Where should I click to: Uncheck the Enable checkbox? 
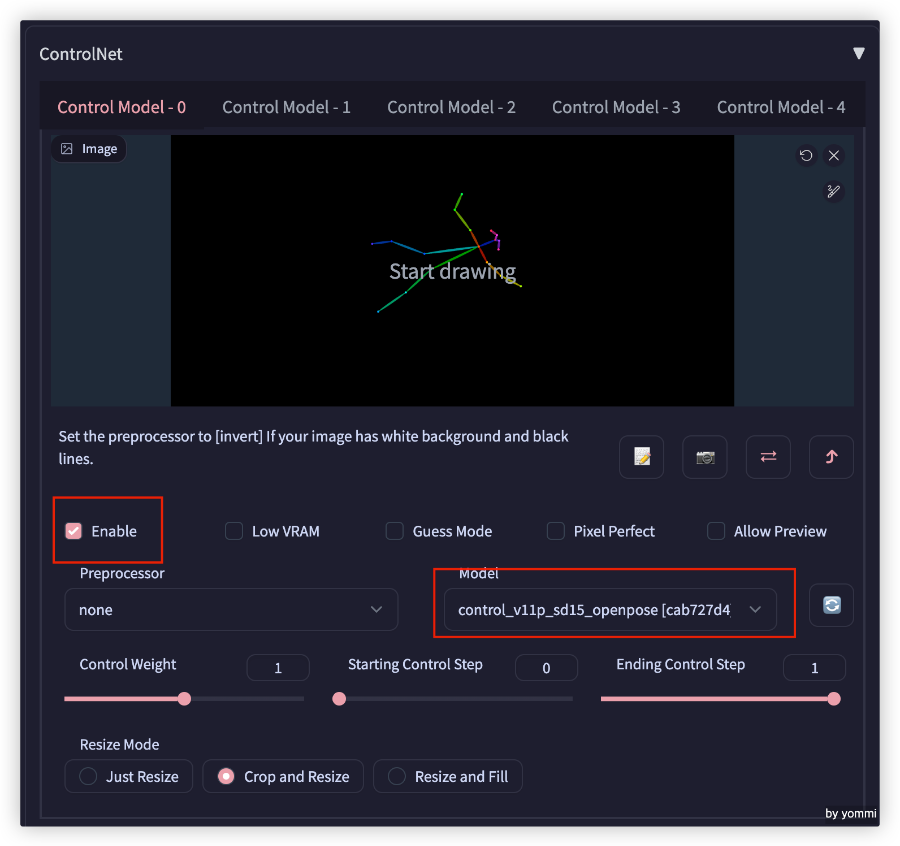73,531
